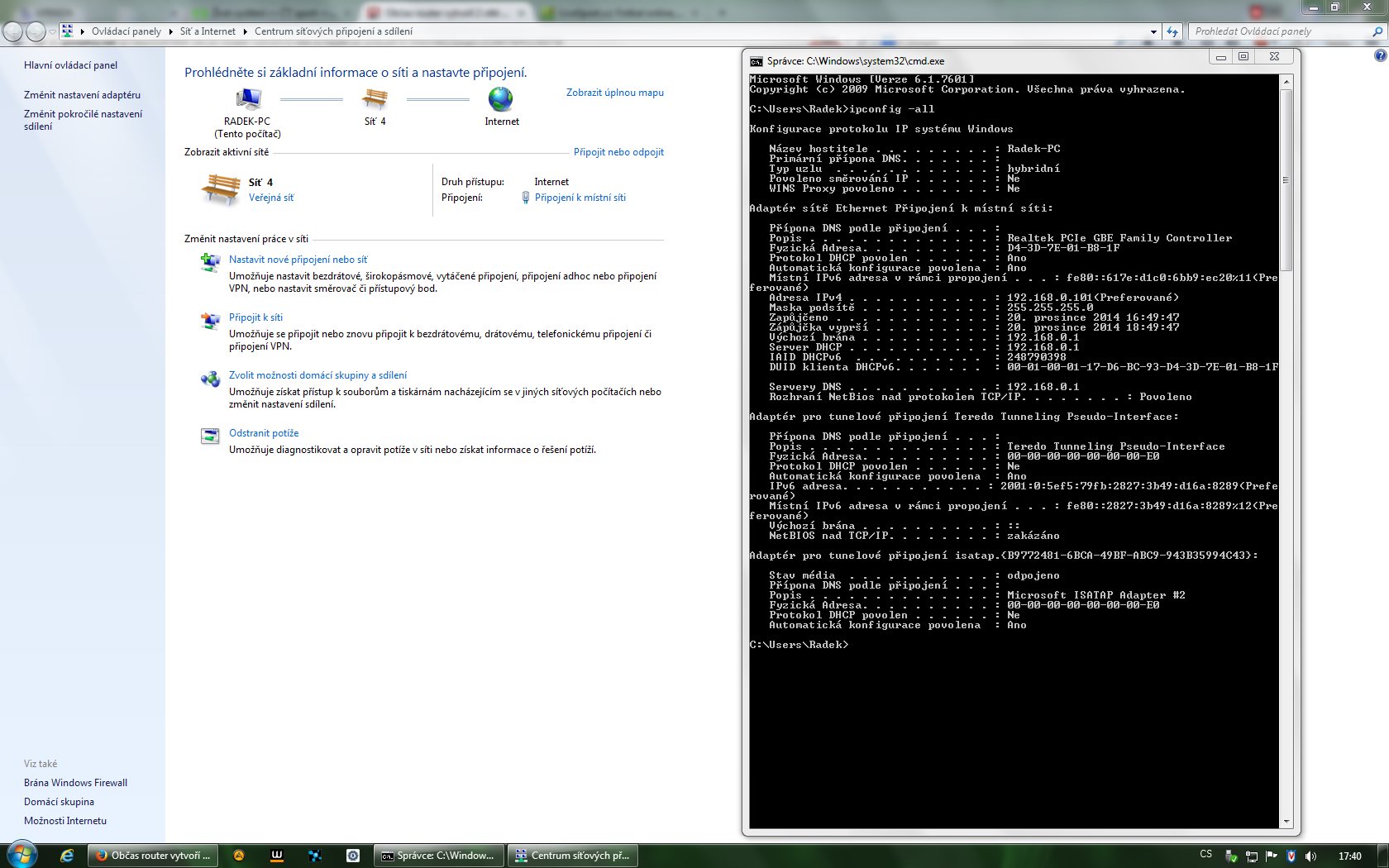Click the Show desktop strip at the taskbar end
The width and height of the screenshot is (1389, 868).
[1383, 856]
